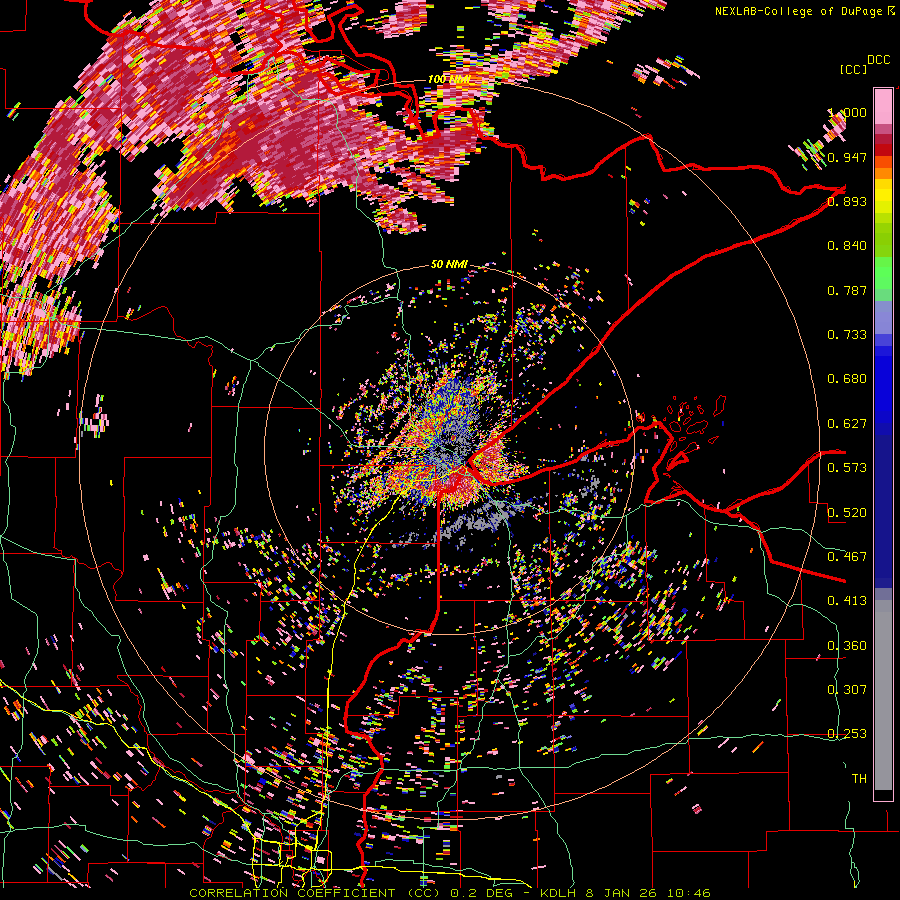Screen dimensions: 900x900
Task: Pick the 0.573 value on color scale
Action: click(847, 468)
